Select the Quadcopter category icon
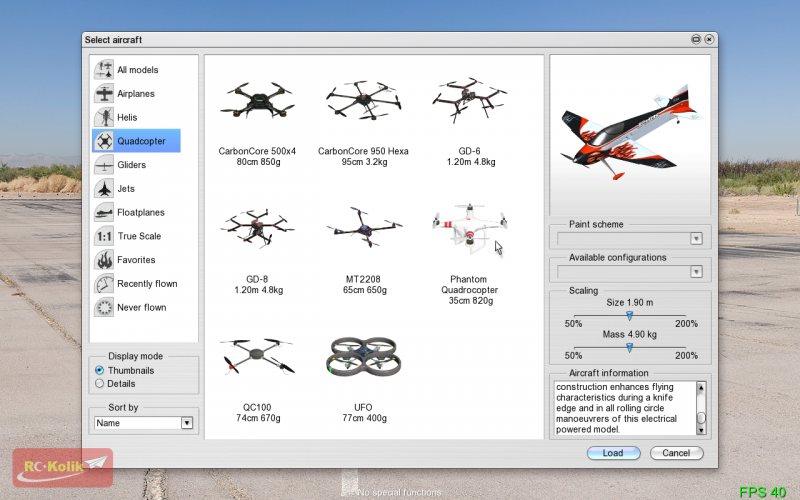 click(x=104, y=141)
